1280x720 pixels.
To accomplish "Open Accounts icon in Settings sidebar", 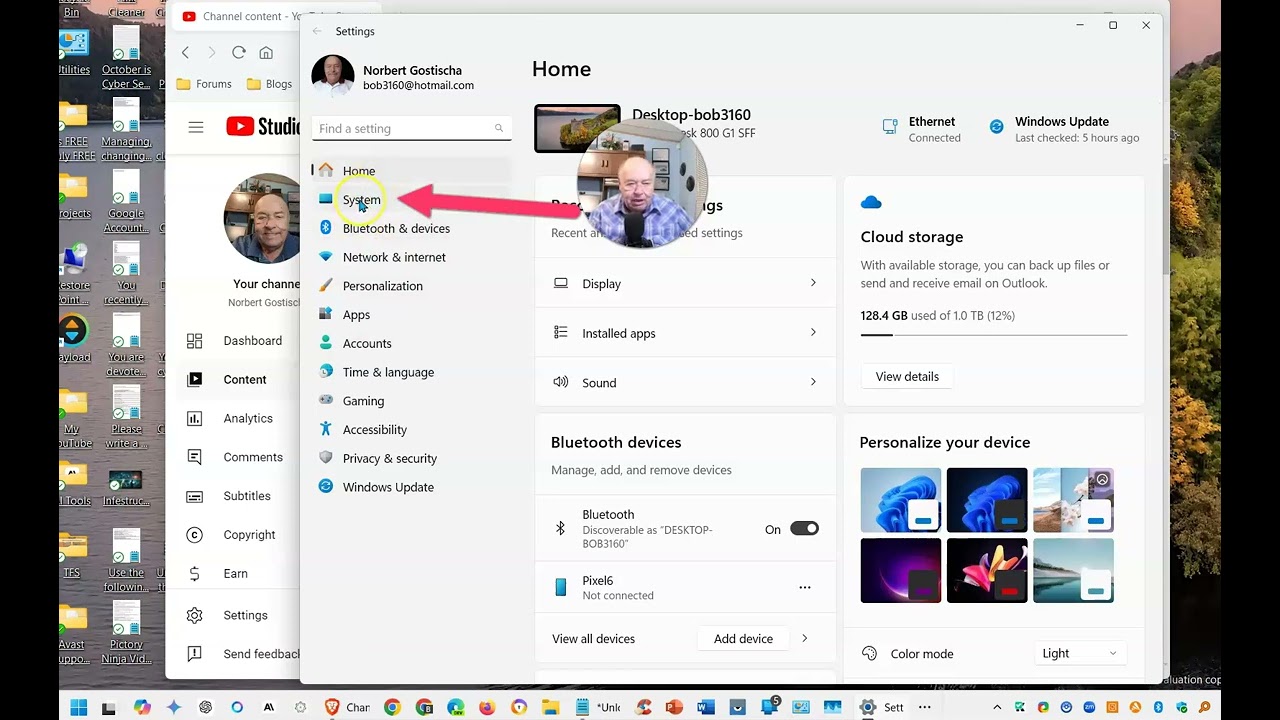I will point(326,343).
